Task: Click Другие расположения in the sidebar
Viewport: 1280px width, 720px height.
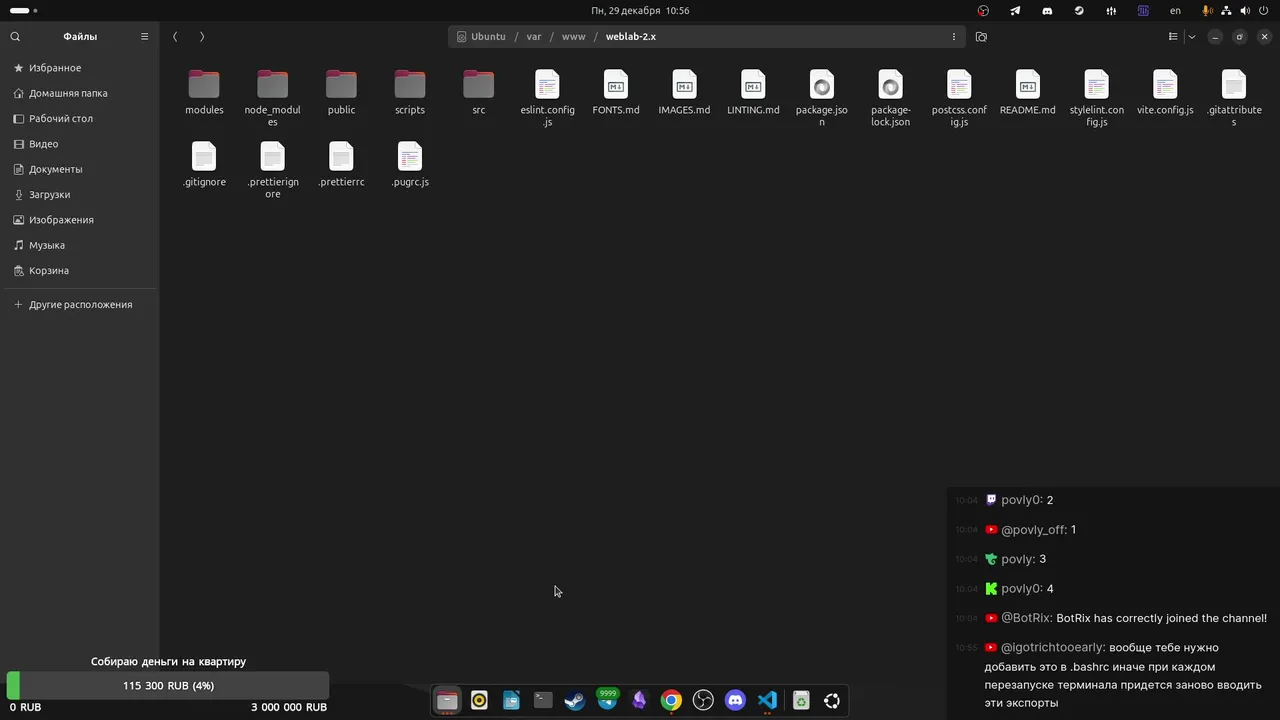Action: click(x=79, y=304)
